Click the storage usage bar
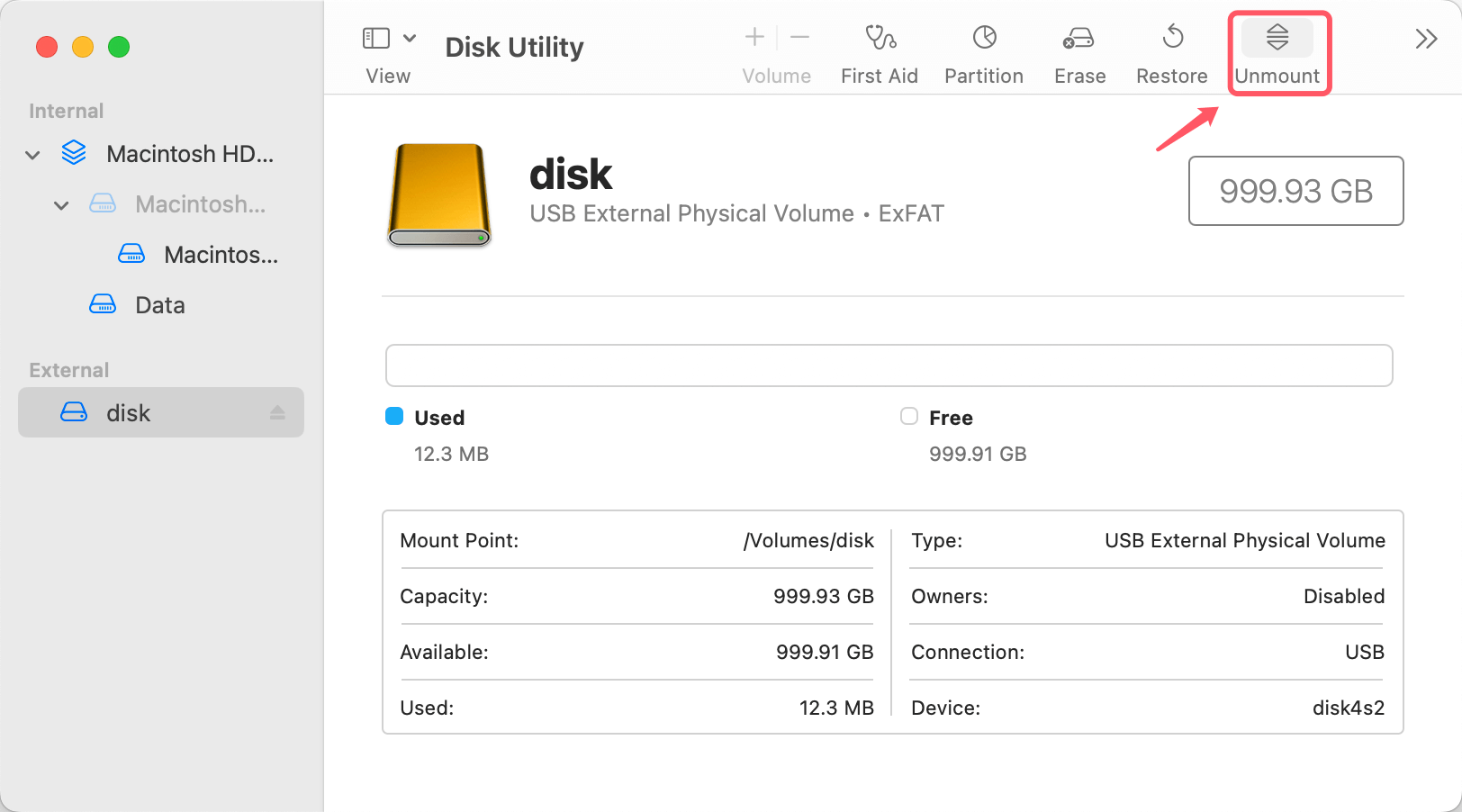Image resolution: width=1462 pixels, height=812 pixels. pos(889,365)
